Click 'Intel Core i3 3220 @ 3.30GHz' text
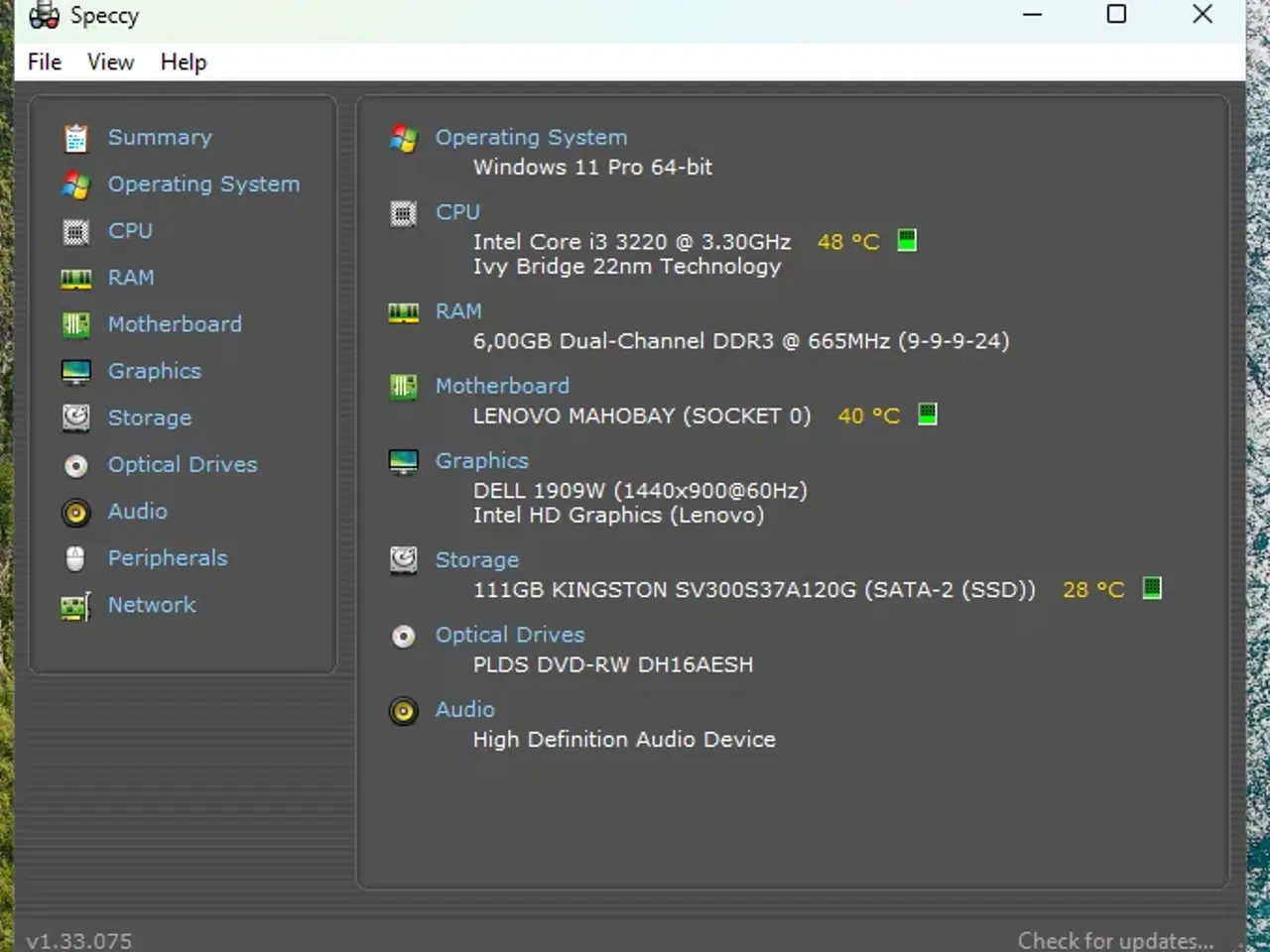 (x=632, y=242)
